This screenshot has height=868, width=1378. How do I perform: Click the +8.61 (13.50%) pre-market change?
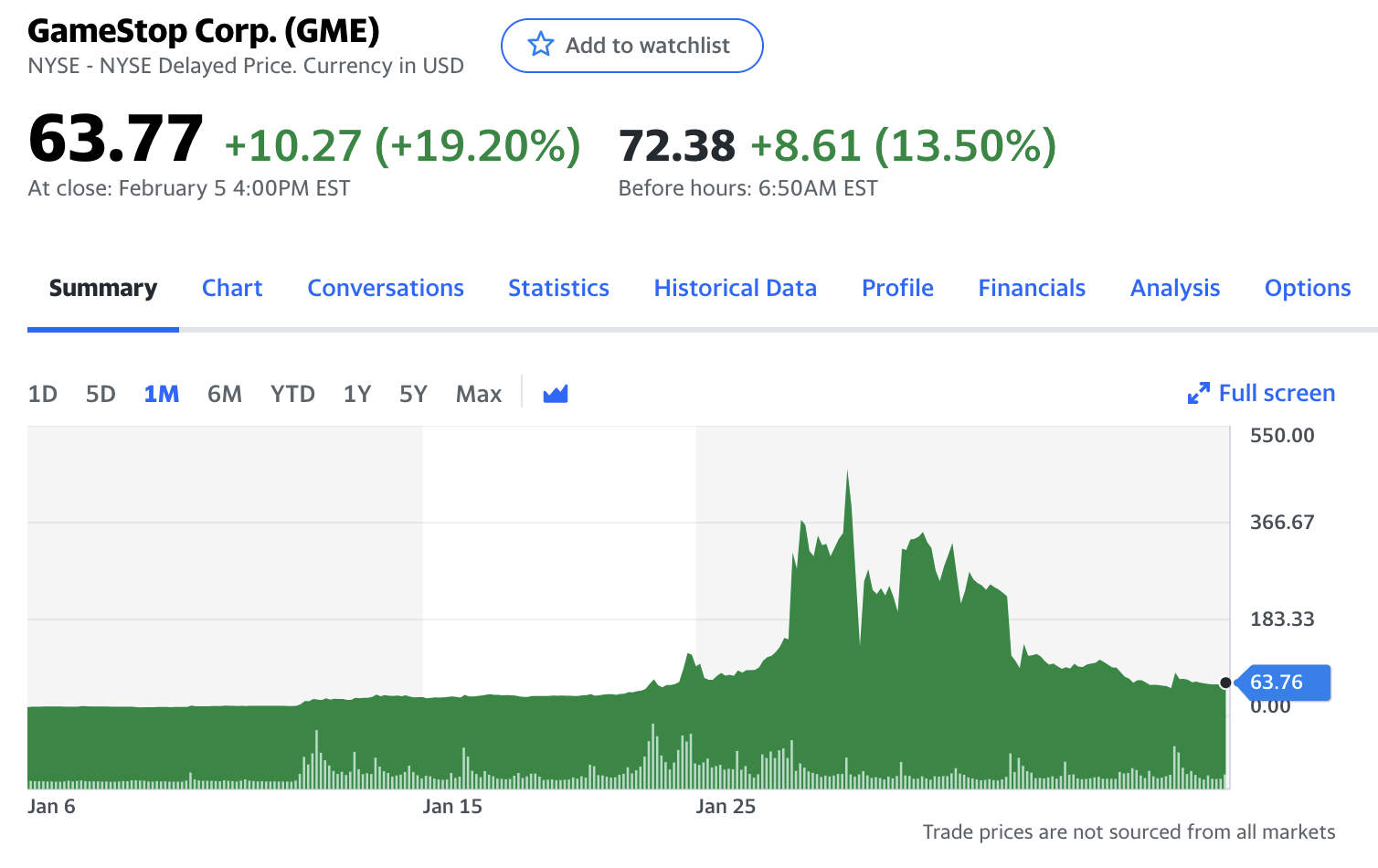(904, 146)
